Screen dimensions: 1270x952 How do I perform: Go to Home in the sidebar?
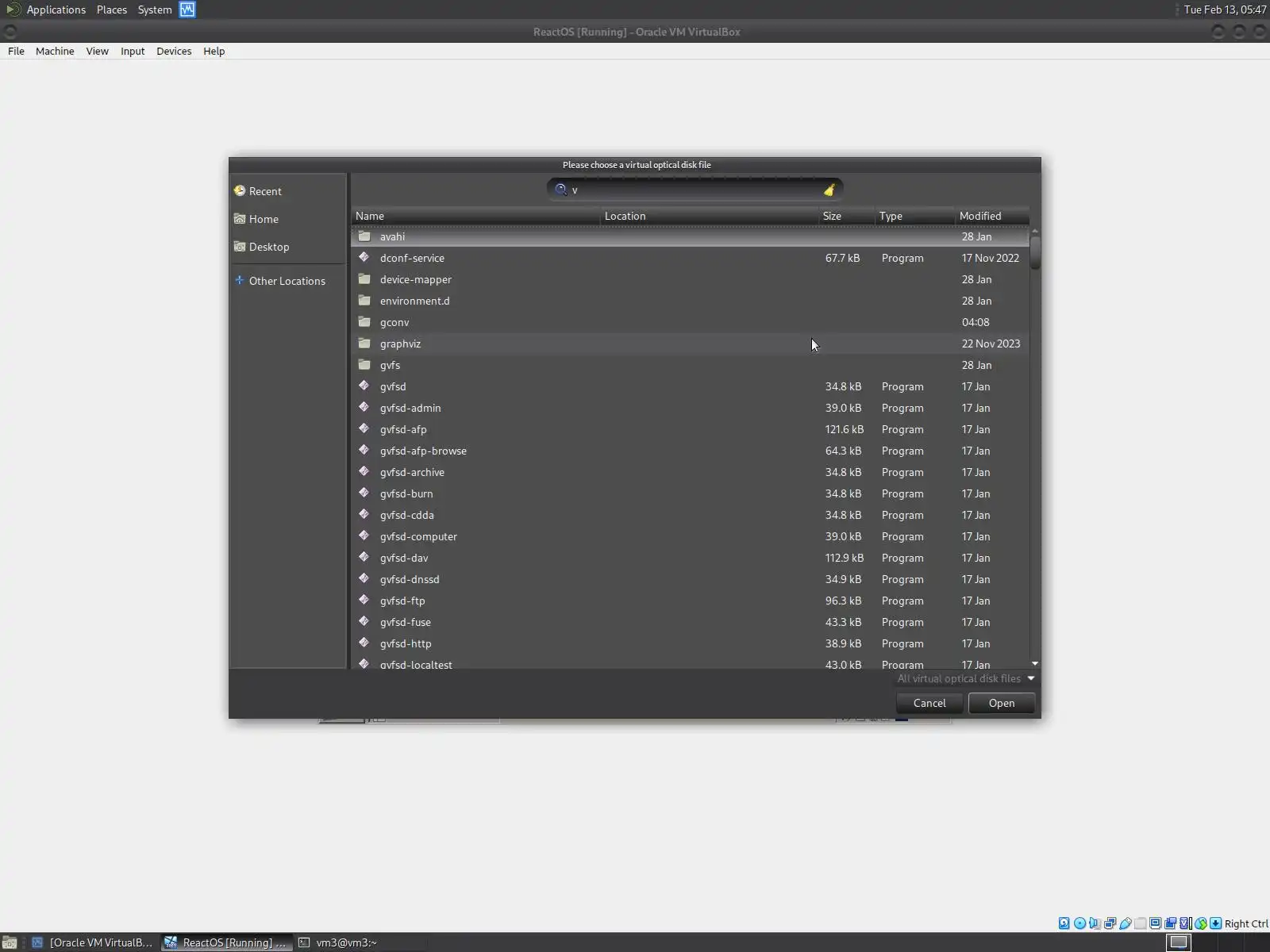pos(288,219)
